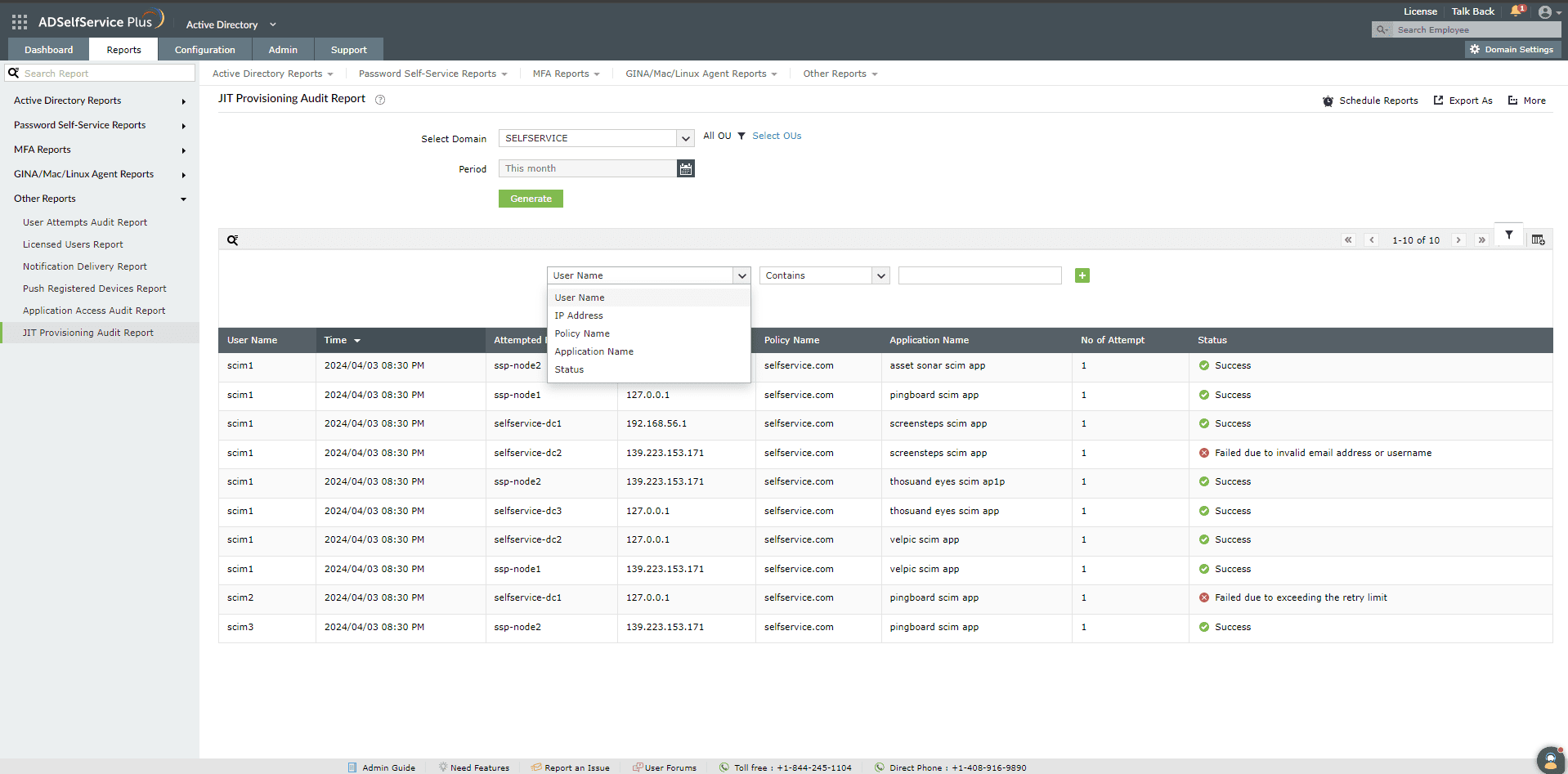Open the Contains condition dropdown
The image size is (1568, 774).
[825, 275]
